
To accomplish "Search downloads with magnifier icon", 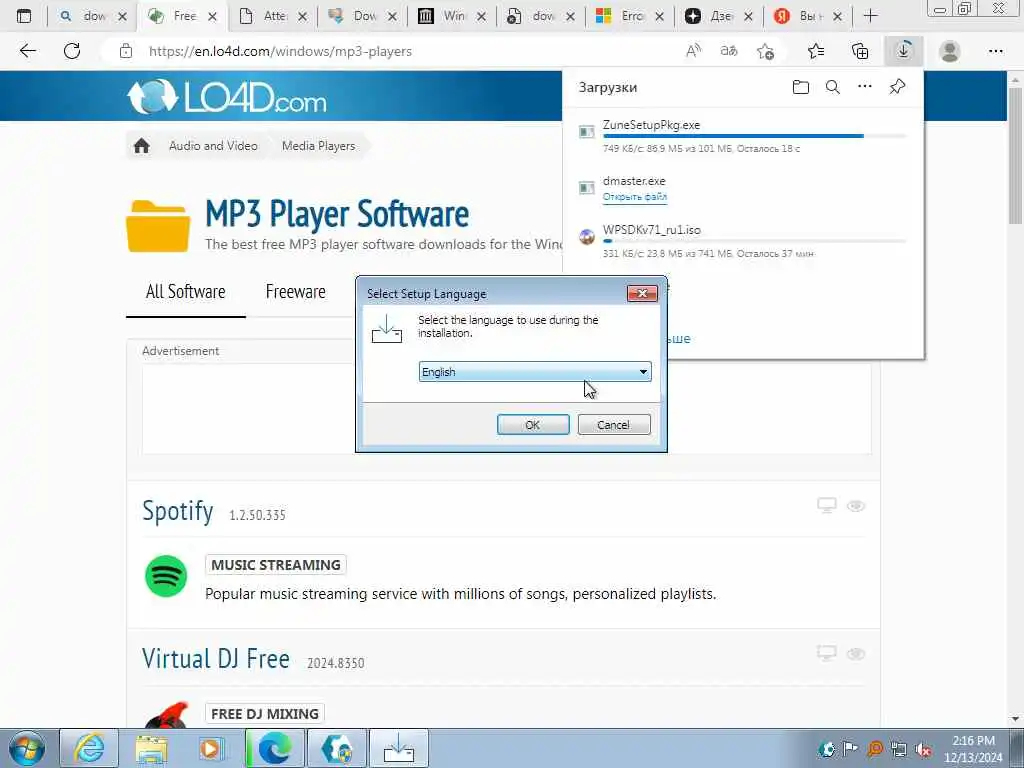I will click(x=833, y=87).
